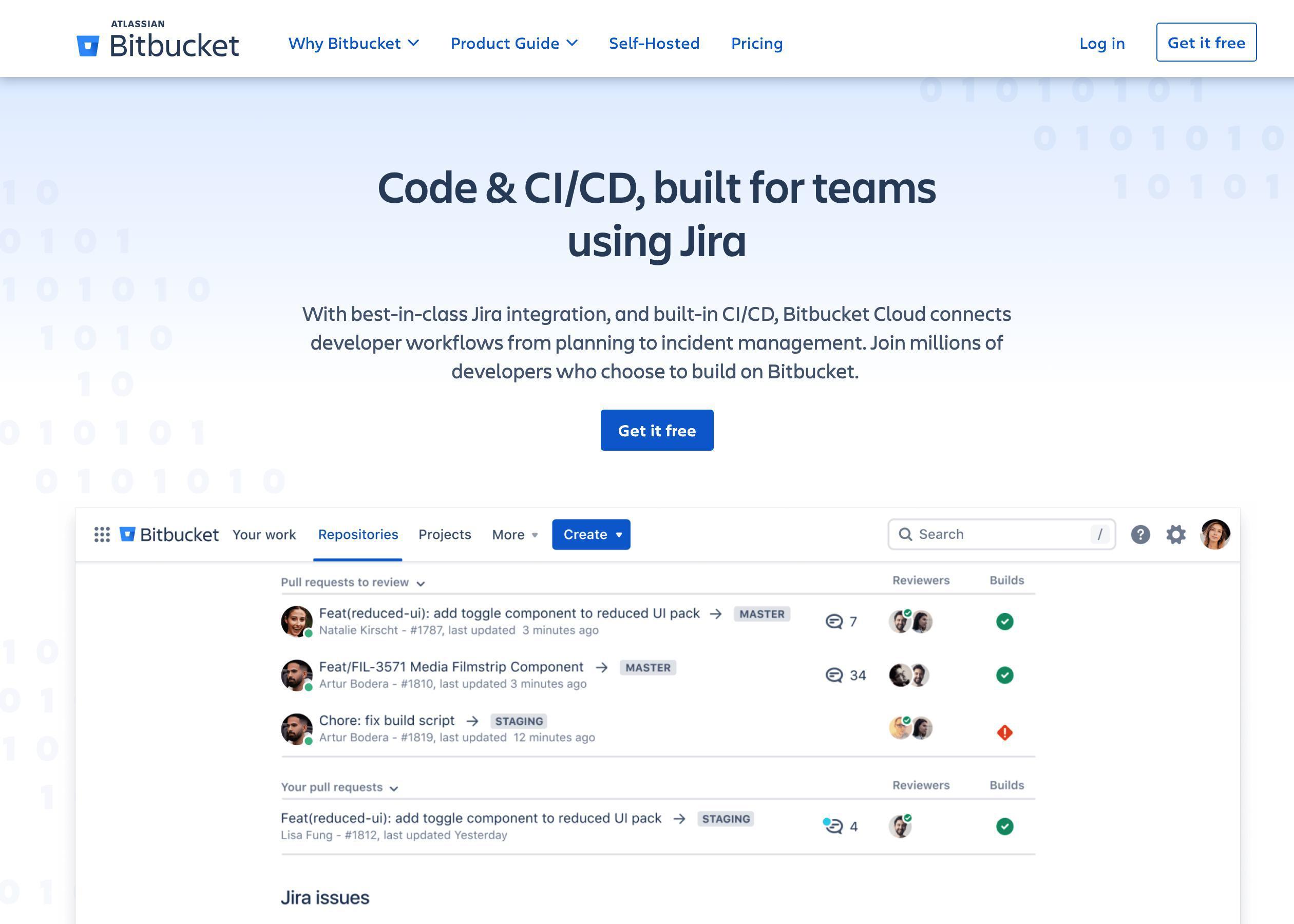Open the More navigation dropdown

(515, 534)
